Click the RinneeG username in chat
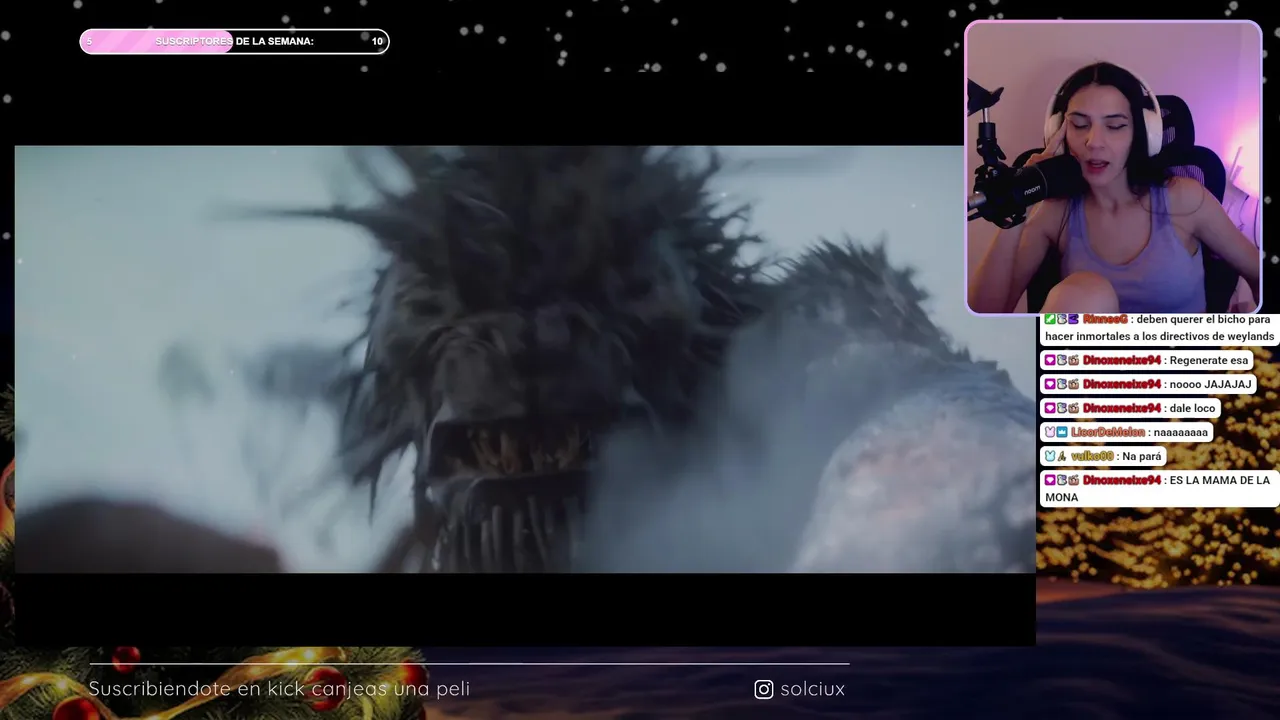Screen dimensions: 1280x720 coord(1105,319)
